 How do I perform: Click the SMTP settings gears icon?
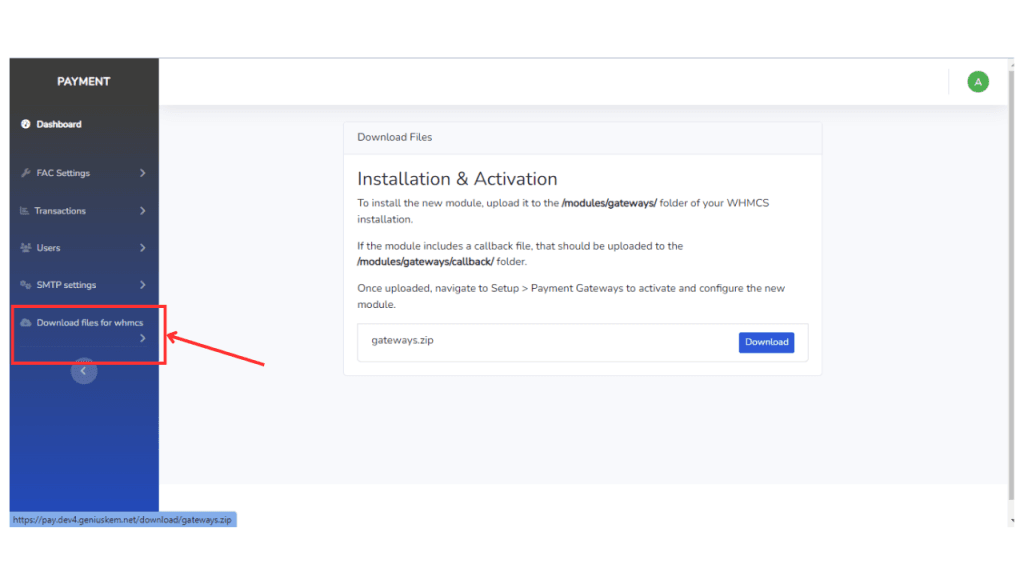pyautogui.click(x=25, y=285)
